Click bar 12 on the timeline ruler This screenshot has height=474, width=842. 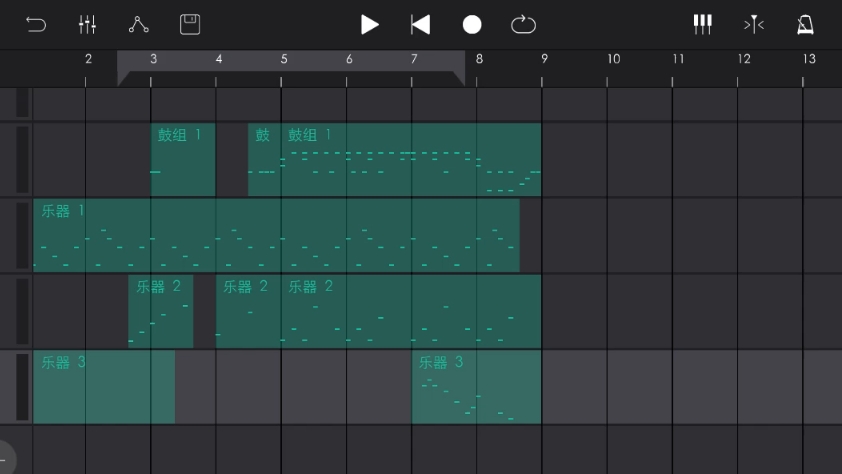(744, 59)
